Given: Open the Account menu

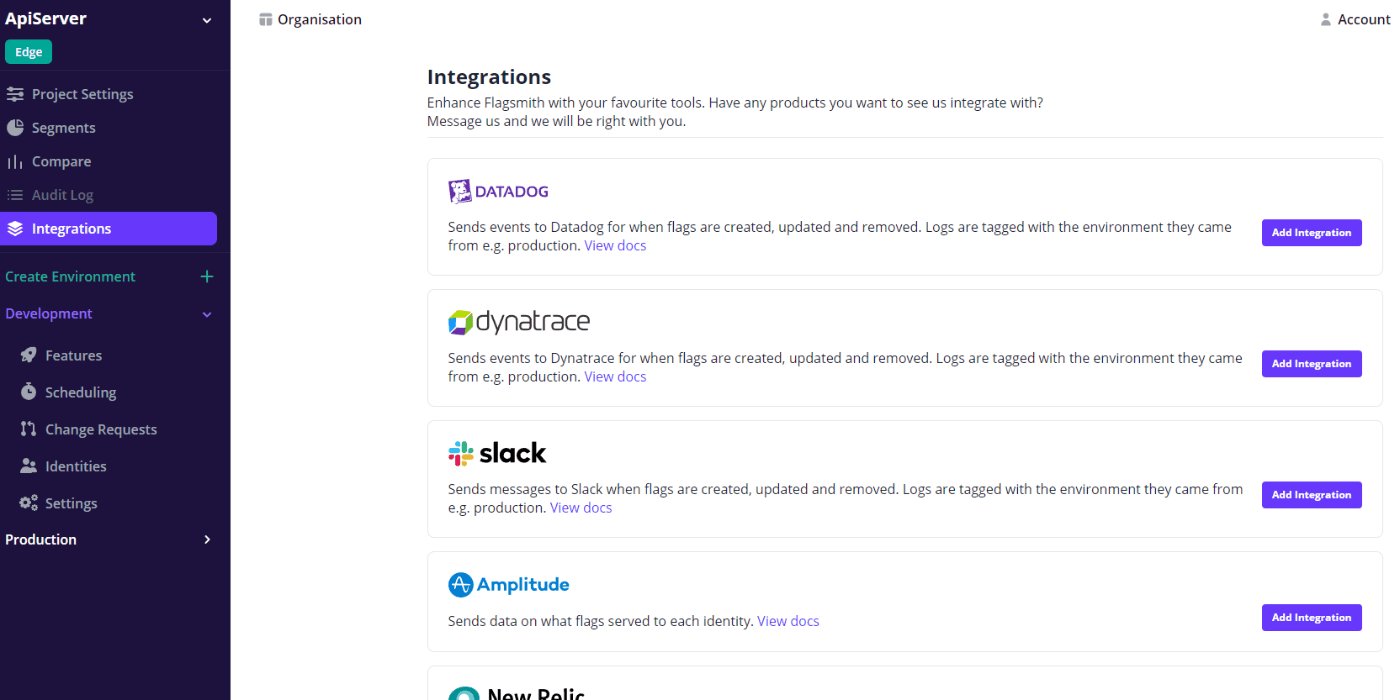Looking at the screenshot, I should [1355, 19].
